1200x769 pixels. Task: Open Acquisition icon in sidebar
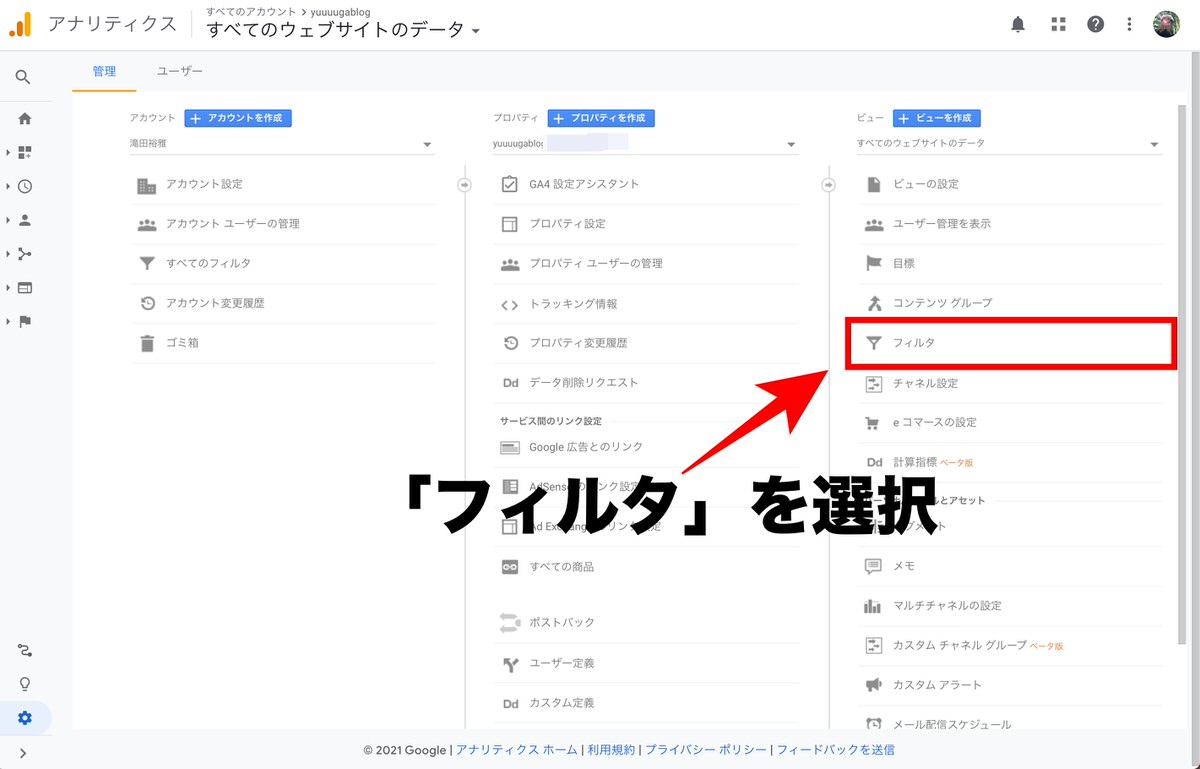25,254
